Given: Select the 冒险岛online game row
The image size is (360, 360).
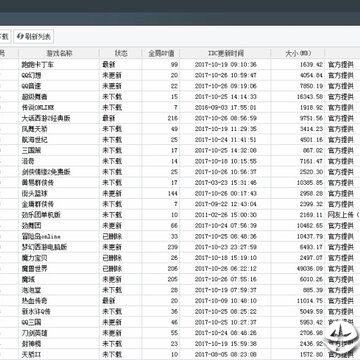Looking at the screenshot, I should (180, 236).
